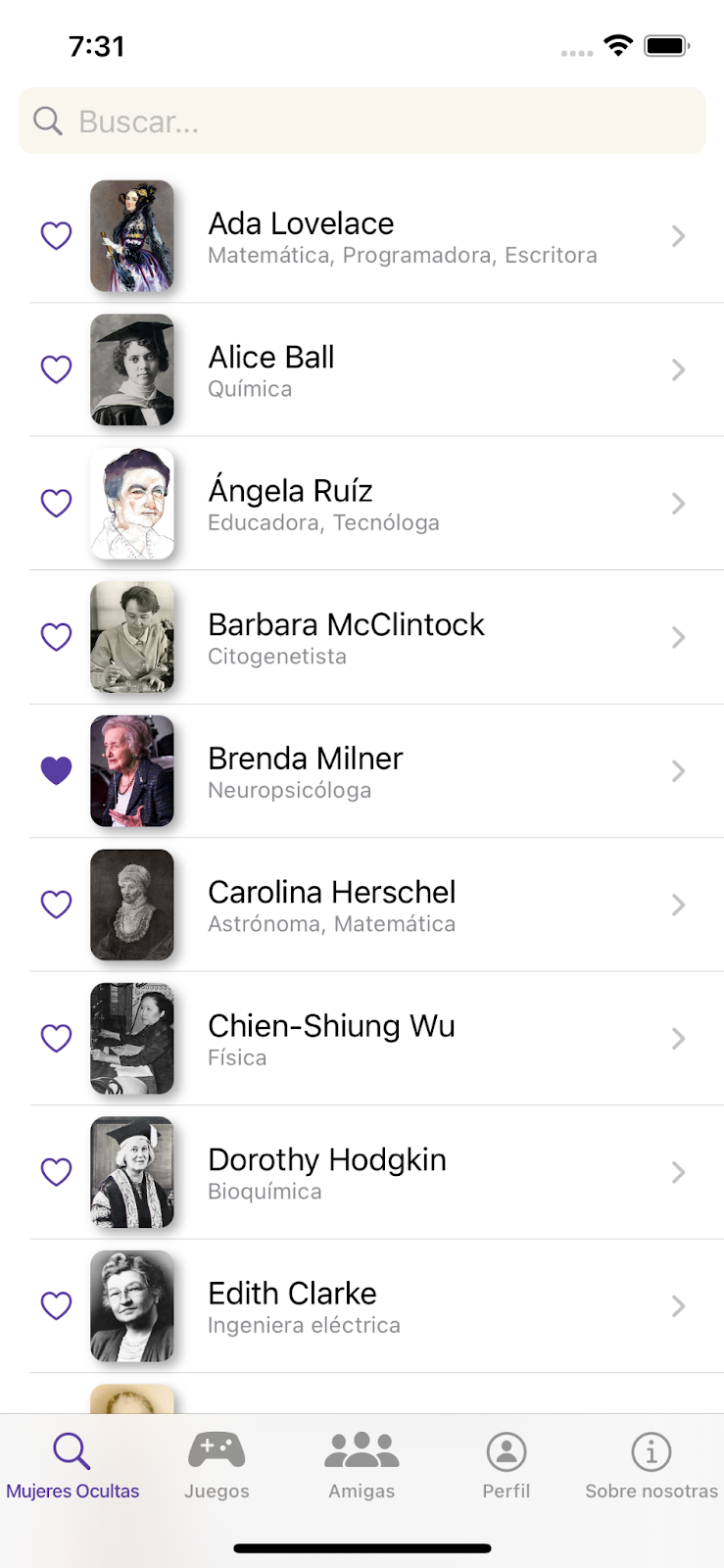This screenshot has height=1568, width=724.
Task: Open the Sobre nosotras info icon
Action: 652,1451
